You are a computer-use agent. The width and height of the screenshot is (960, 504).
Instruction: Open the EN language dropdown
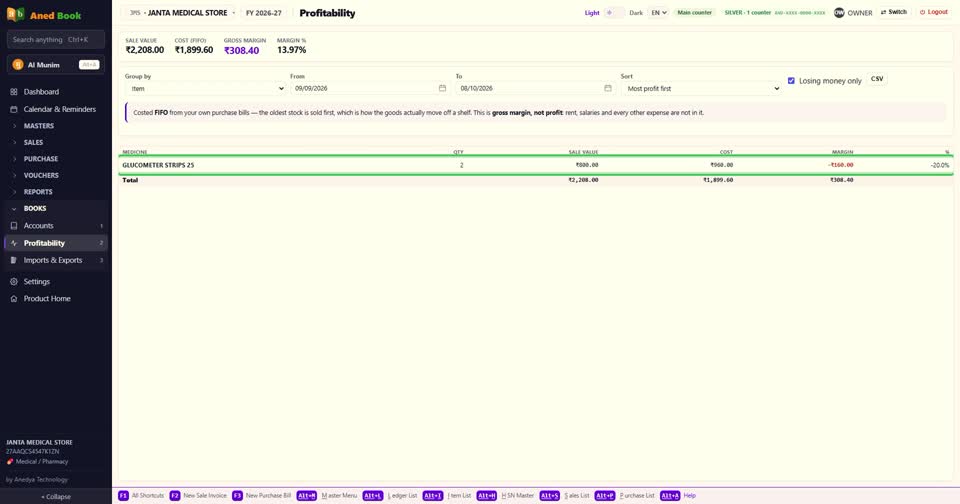pyautogui.click(x=658, y=12)
